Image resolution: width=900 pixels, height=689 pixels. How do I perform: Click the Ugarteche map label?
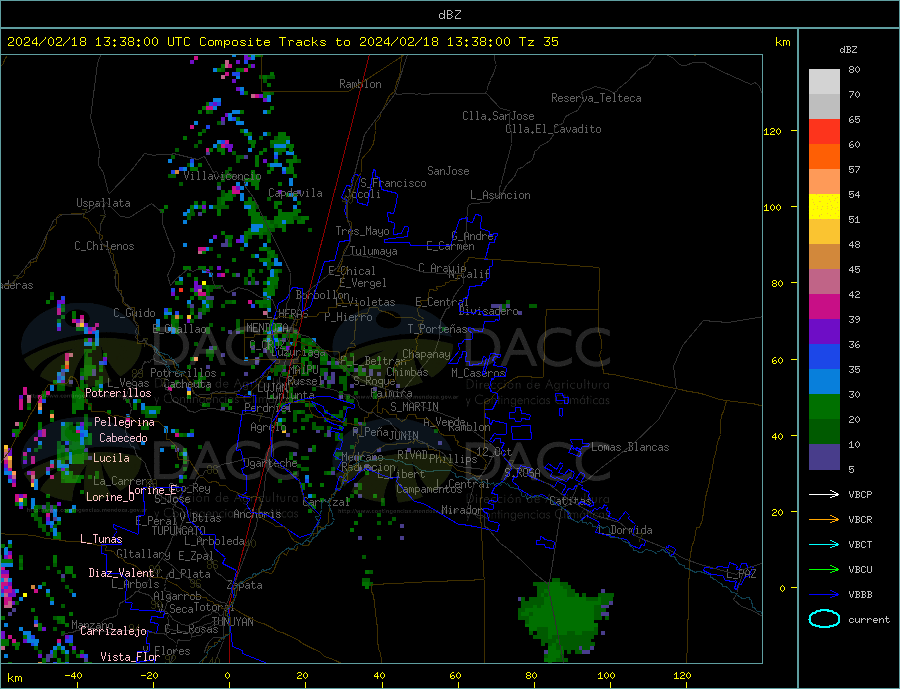point(270,463)
